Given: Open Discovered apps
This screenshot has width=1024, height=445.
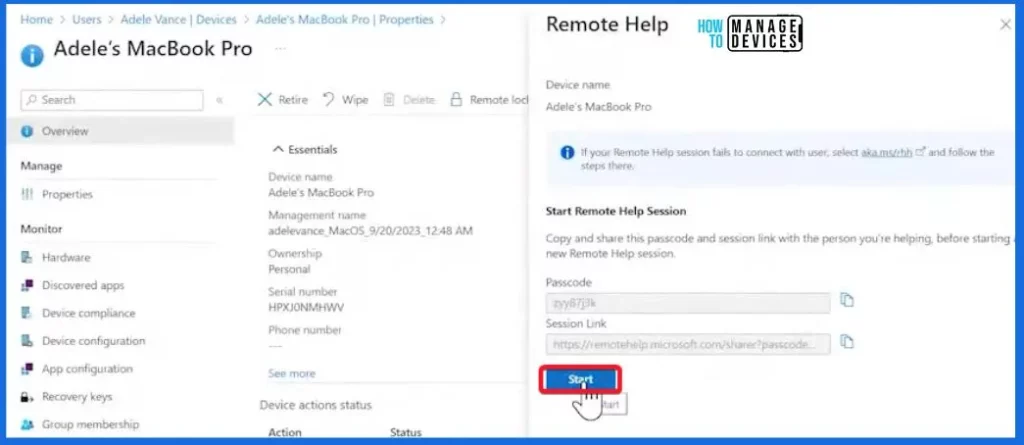Looking at the screenshot, I should (83, 286).
